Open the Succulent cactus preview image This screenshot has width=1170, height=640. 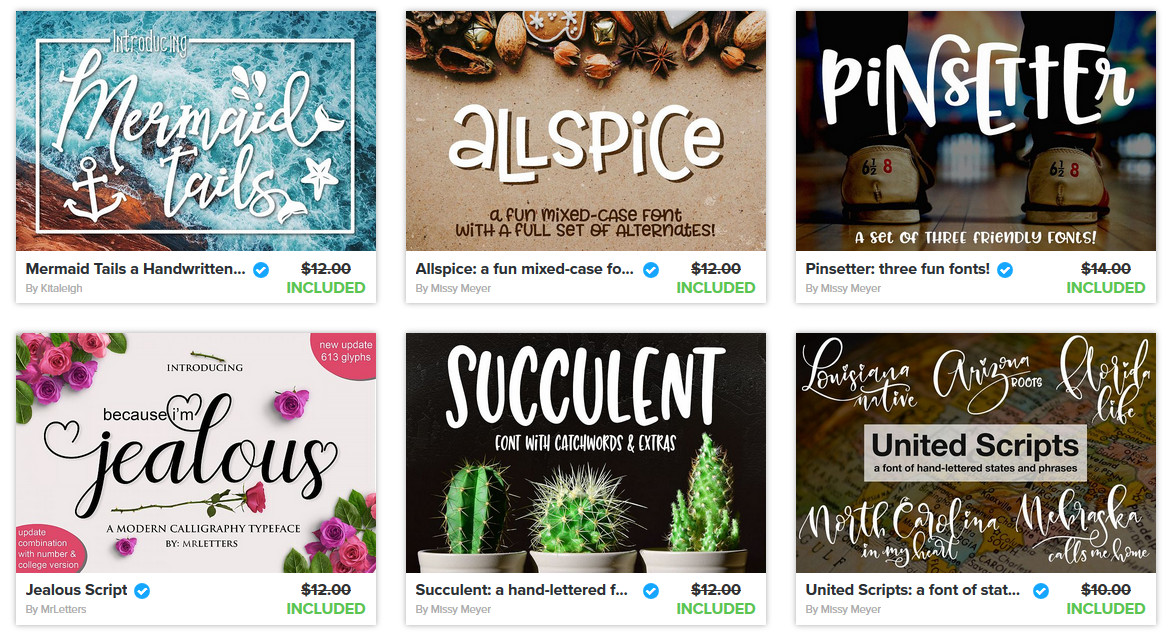[x=586, y=453]
